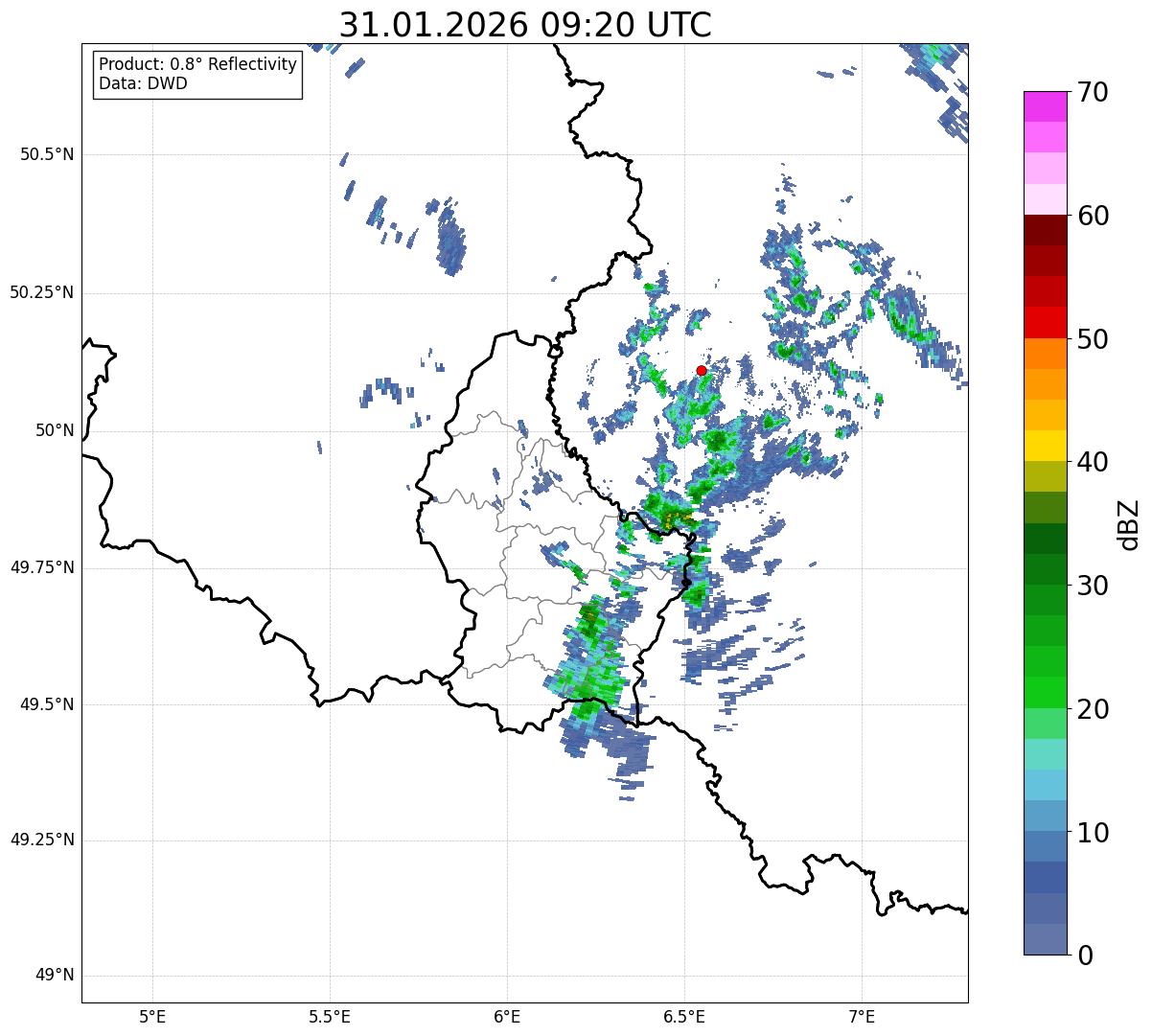1152x1036 pixels.
Task: Click the red station marker dot on map
Action: coord(701,370)
